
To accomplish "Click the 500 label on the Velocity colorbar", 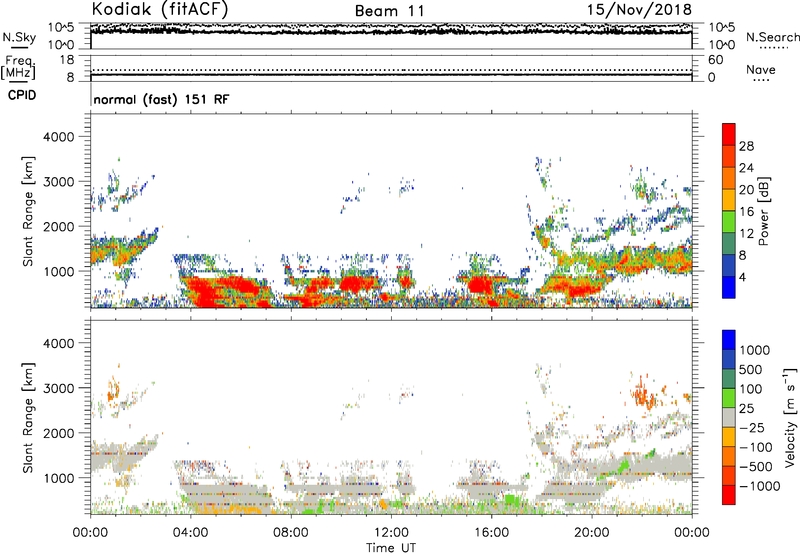I will coord(751,370).
